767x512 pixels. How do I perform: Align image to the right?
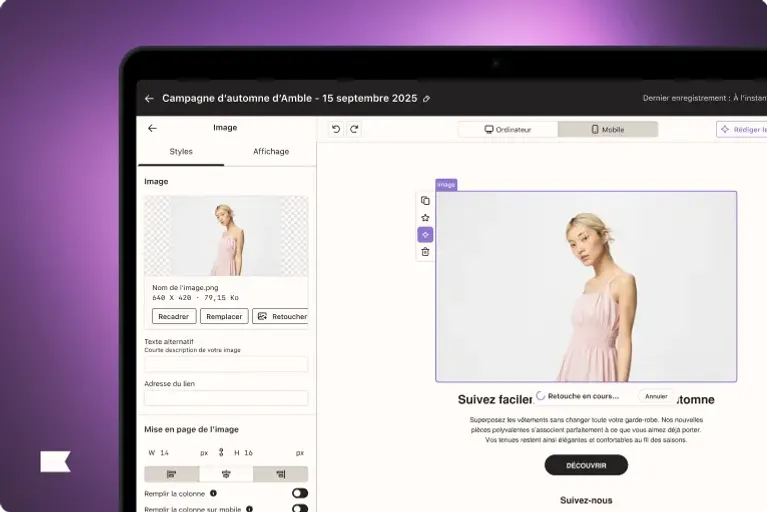[280, 474]
